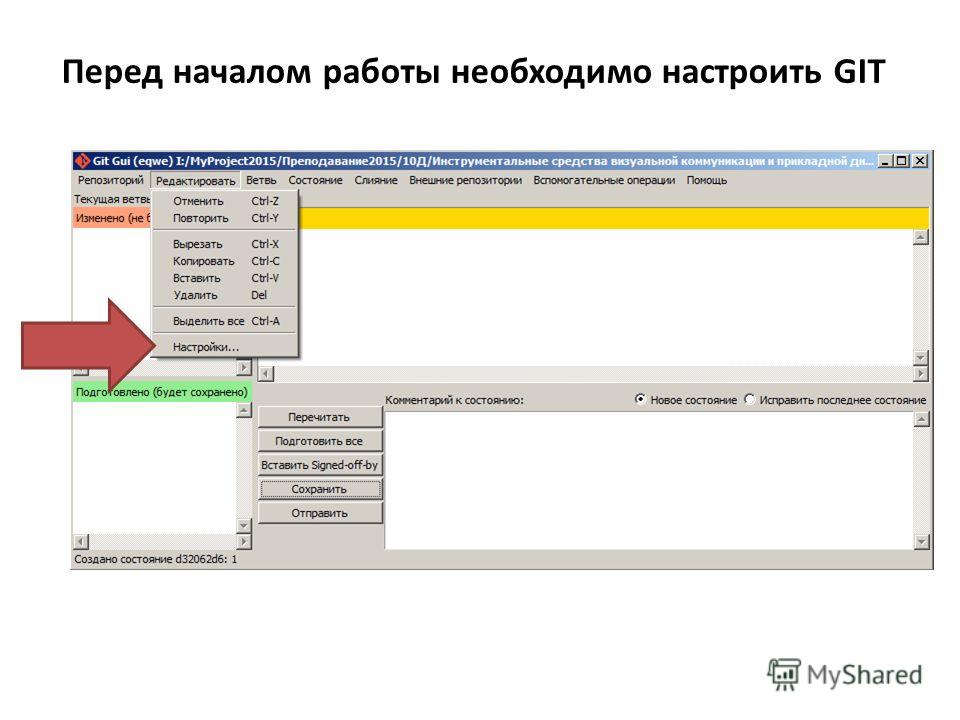
Task: Click the status bar text Создано состояние d32062d6
Action: pyautogui.click(x=156, y=559)
